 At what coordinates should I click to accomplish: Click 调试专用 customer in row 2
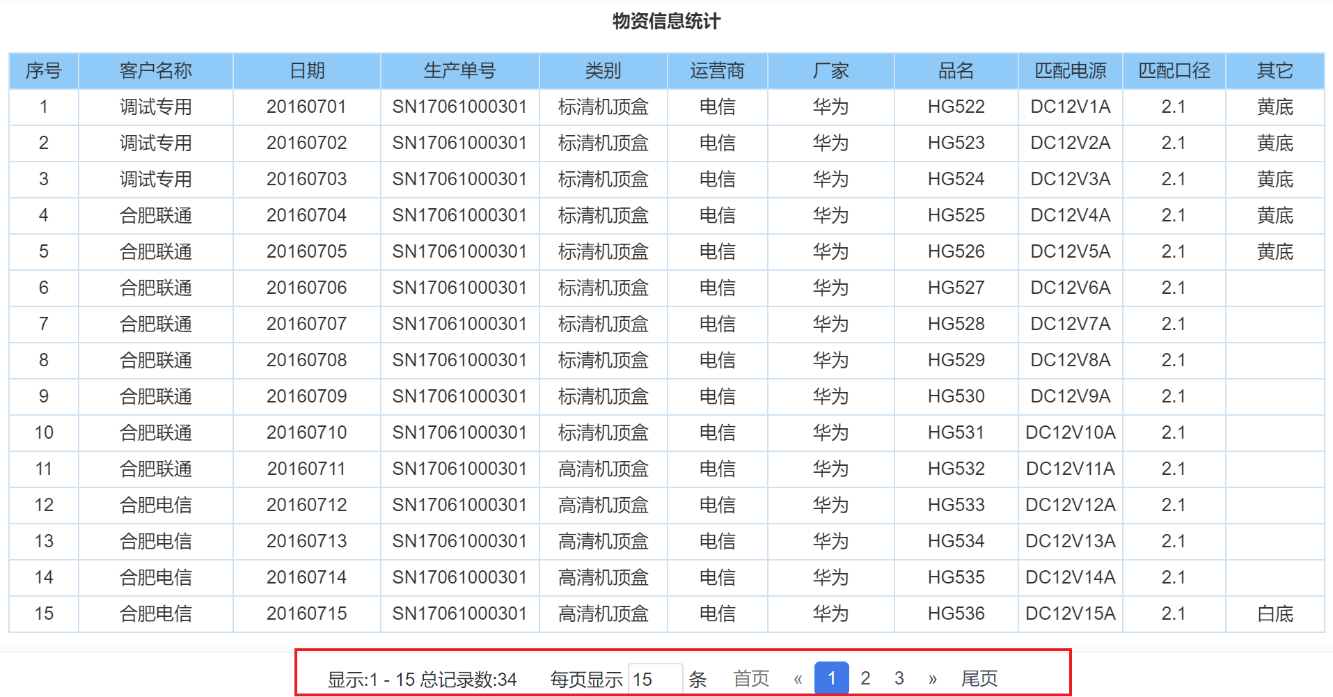coord(156,143)
